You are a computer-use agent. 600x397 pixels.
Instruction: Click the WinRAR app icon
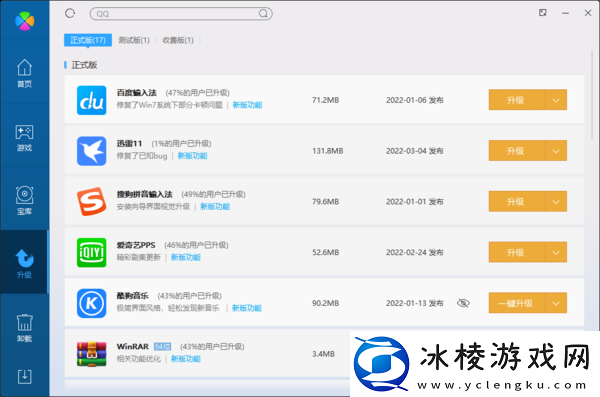pos(91,354)
